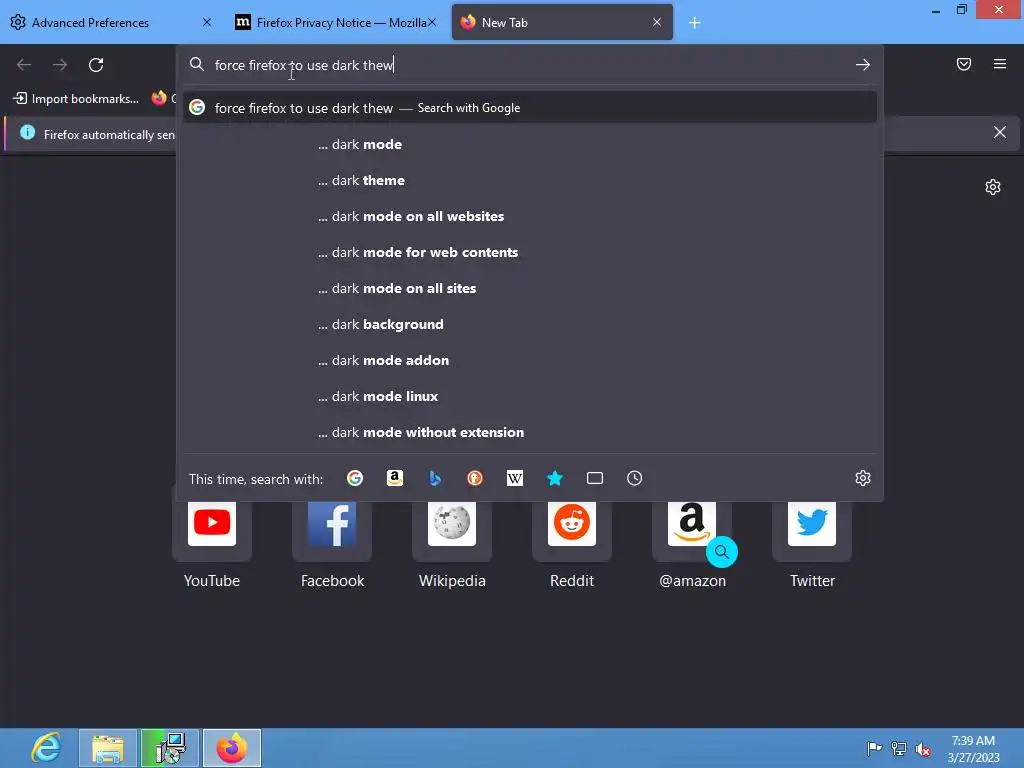Launch Internet Explorer from the taskbar
This screenshot has height=768, width=1024.
click(46, 748)
